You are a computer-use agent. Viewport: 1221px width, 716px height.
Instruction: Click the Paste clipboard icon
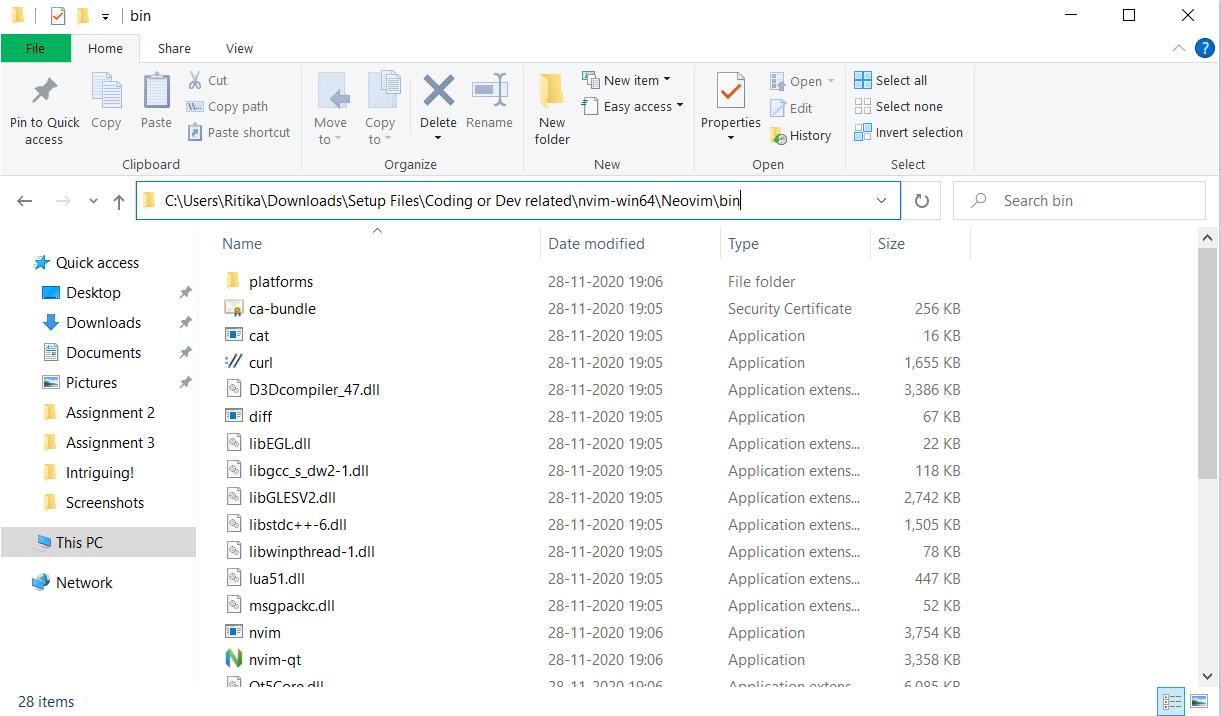[x=156, y=92]
